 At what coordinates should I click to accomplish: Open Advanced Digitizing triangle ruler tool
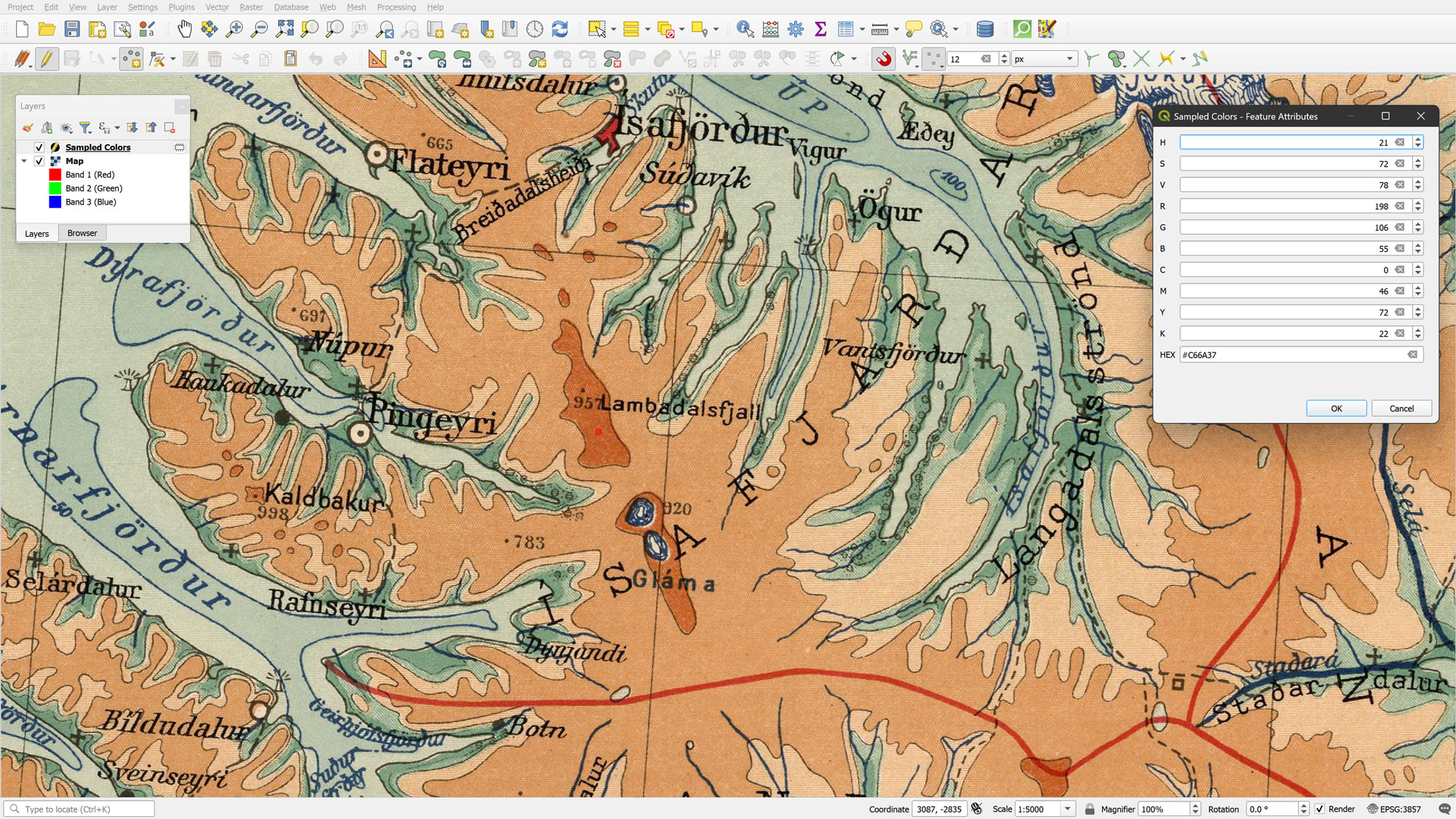378,59
